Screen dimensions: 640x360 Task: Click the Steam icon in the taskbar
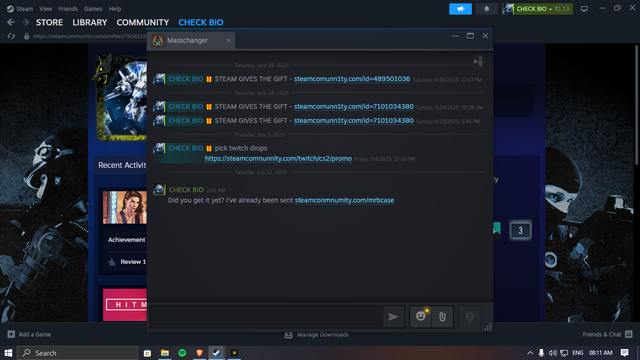click(217, 353)
